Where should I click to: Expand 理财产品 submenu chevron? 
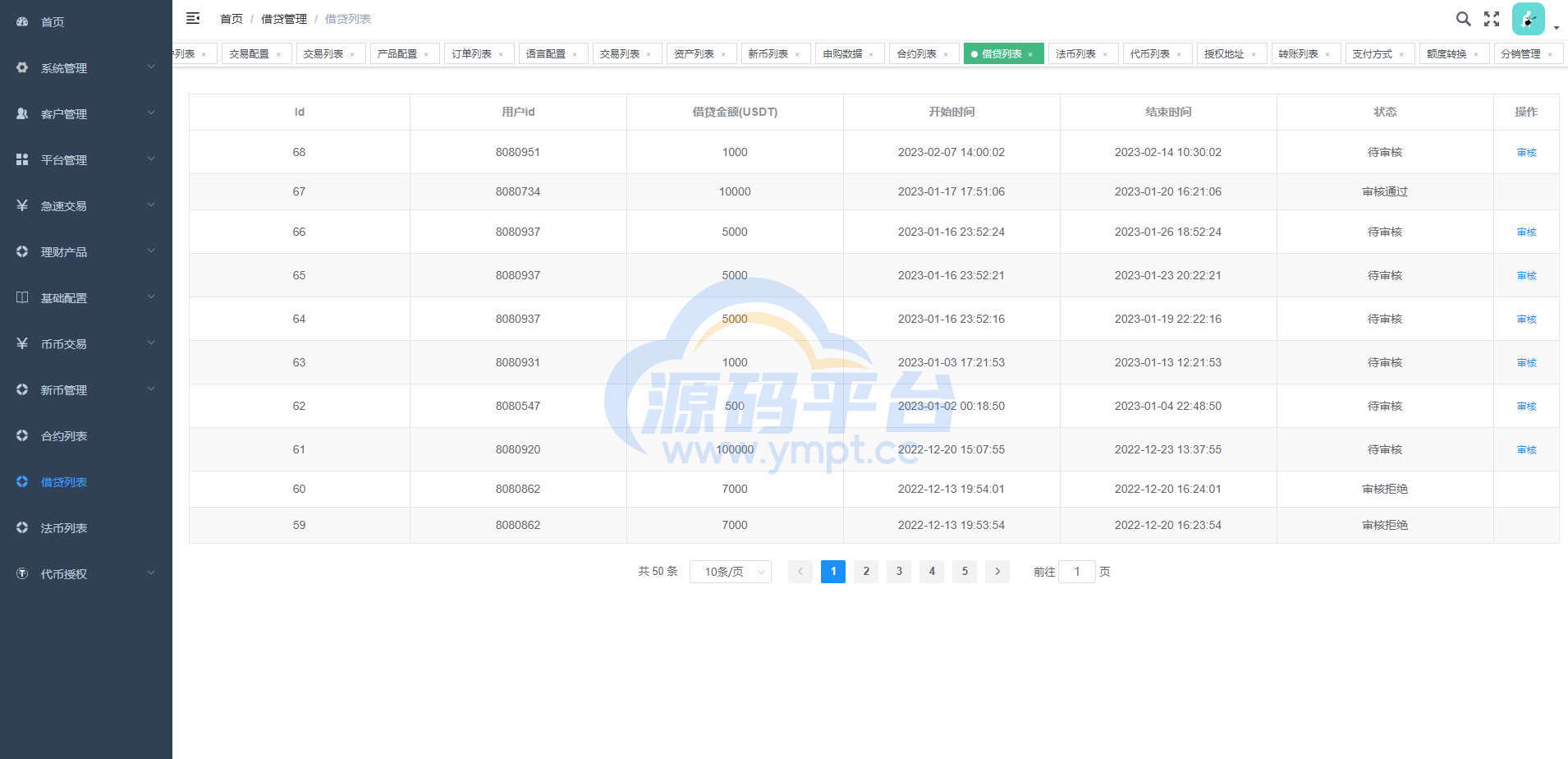(151, 251)
